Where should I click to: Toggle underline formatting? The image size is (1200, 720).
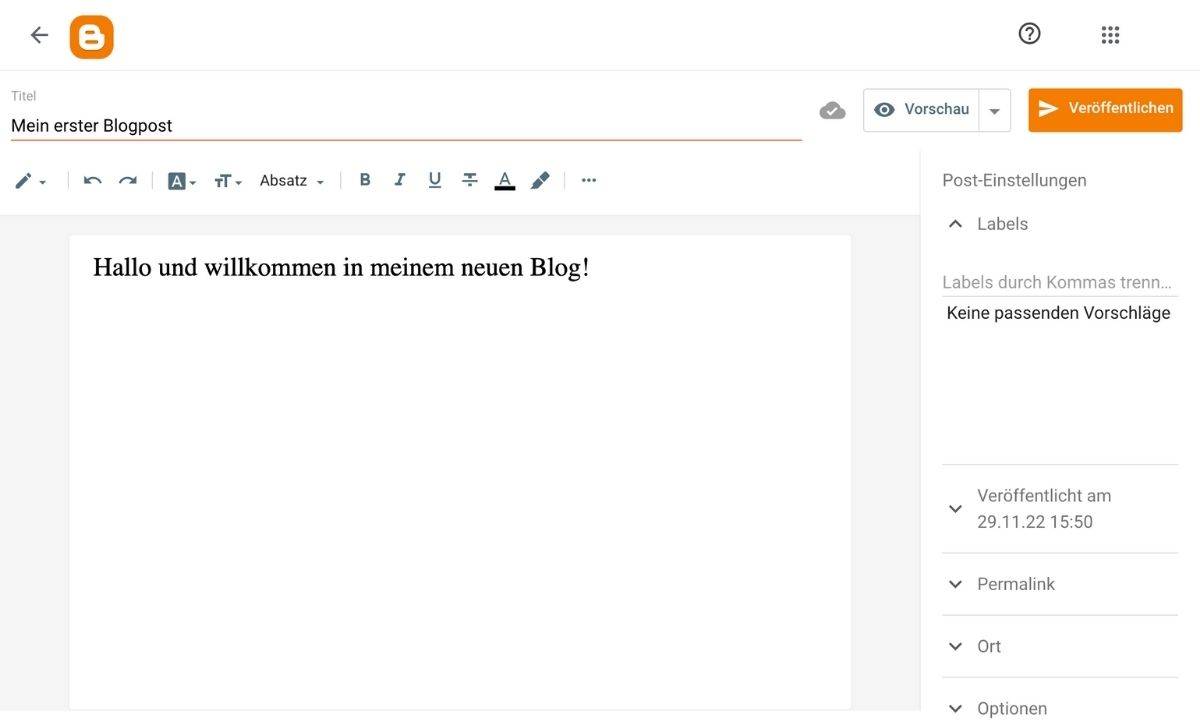[434, 180]
